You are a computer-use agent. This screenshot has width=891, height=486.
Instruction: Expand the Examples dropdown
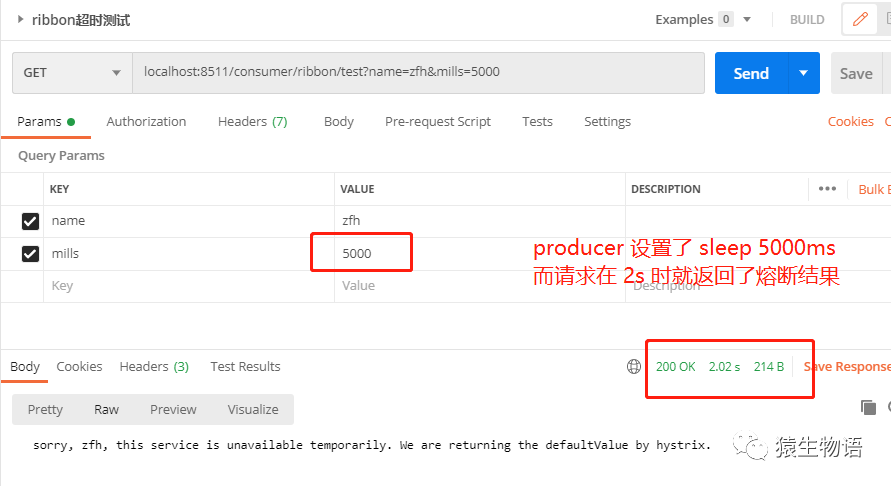tap(747, 19)
